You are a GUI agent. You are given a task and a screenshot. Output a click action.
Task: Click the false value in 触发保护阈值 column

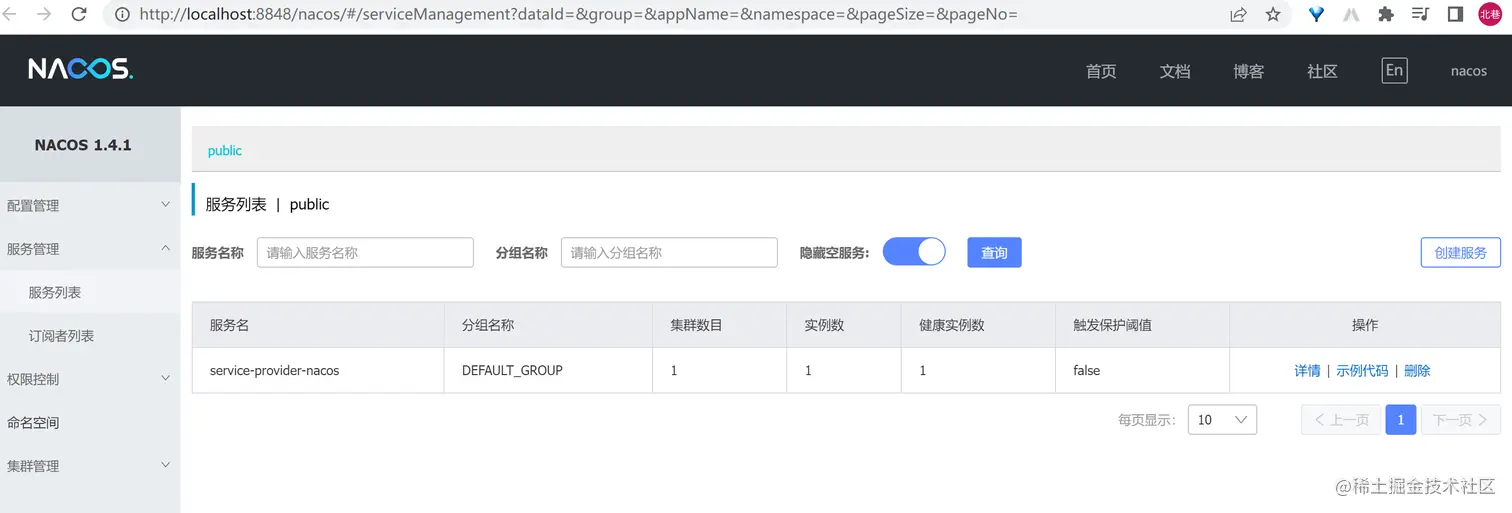[x=1087, y=371]
